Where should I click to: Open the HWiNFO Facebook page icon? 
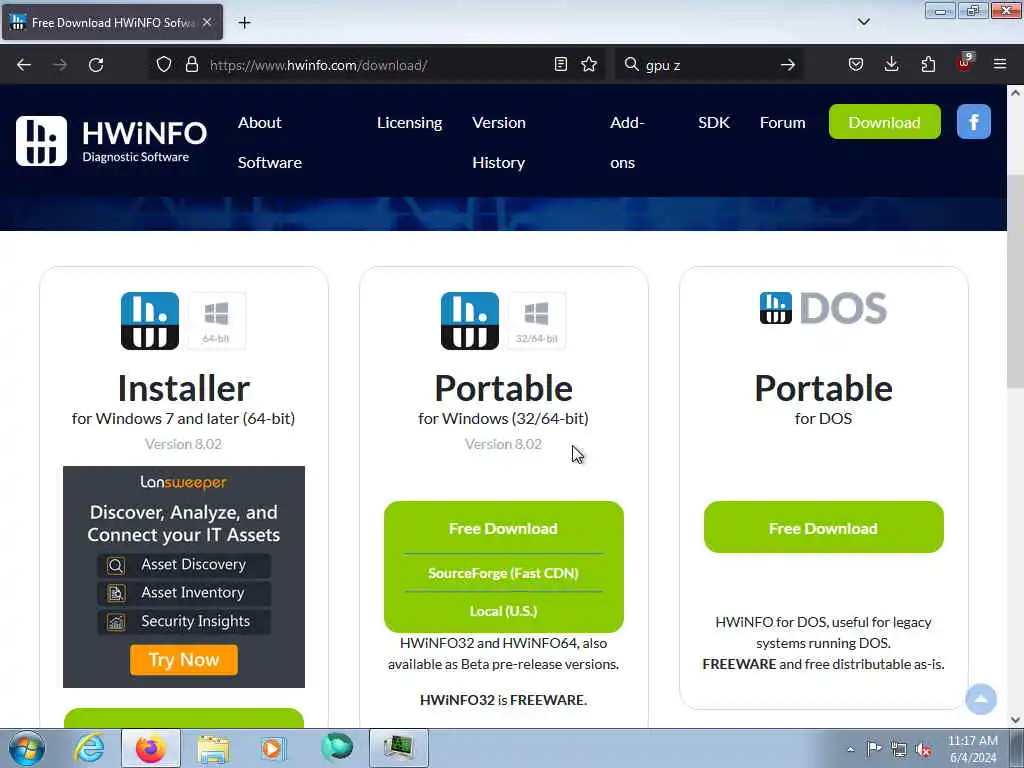click(974, 122)
